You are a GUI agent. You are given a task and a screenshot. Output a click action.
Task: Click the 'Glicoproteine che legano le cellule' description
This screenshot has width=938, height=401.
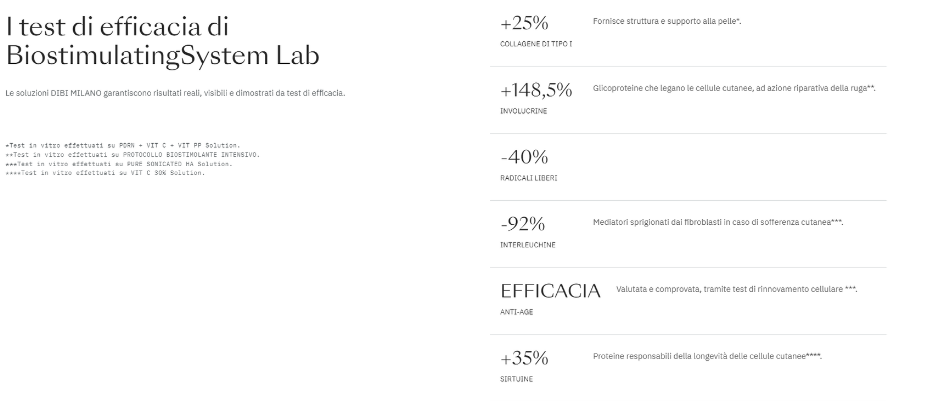click(x=734, y=89)
